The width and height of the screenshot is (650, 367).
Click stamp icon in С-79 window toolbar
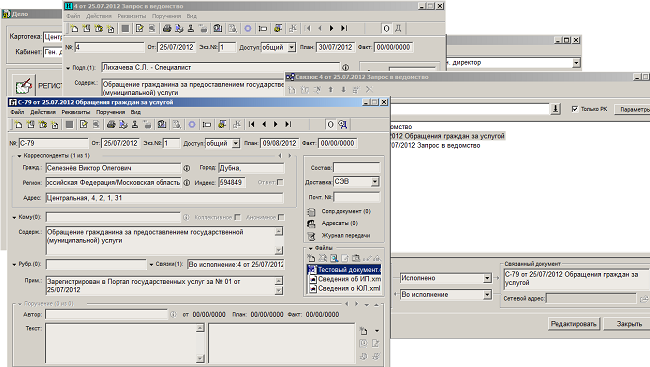point(135,124)
